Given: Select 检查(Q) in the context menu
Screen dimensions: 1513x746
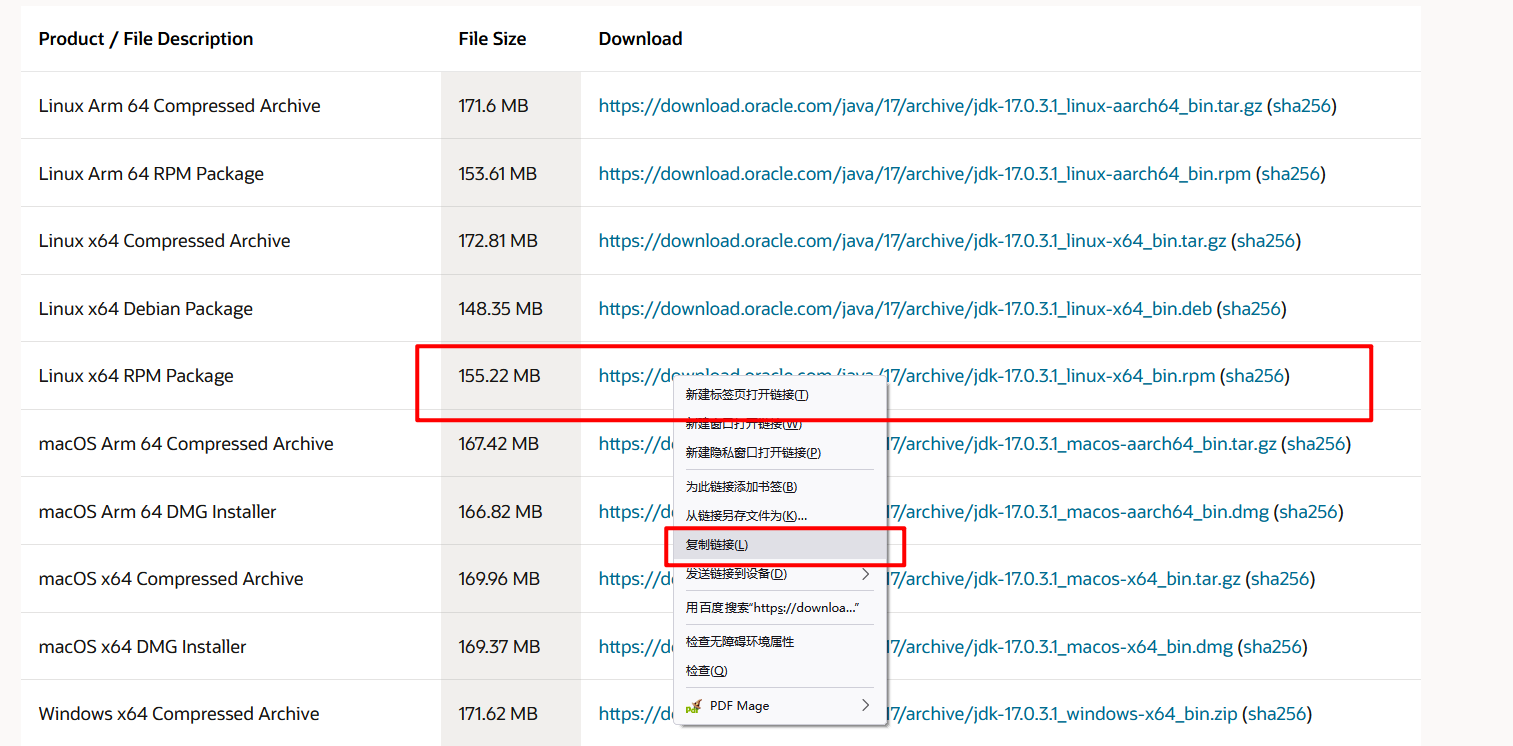Looking at the screenshot, I should point(706,671).
